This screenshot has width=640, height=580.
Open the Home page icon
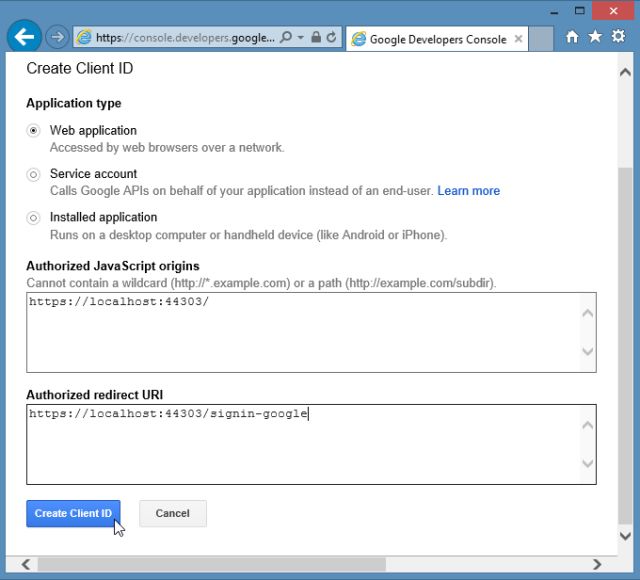click(572, 37)
